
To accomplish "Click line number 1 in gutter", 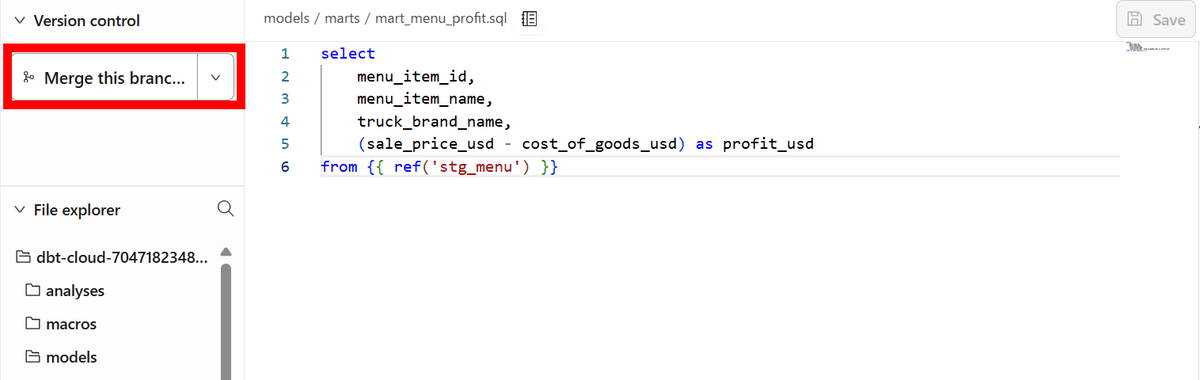I will 285,54.
